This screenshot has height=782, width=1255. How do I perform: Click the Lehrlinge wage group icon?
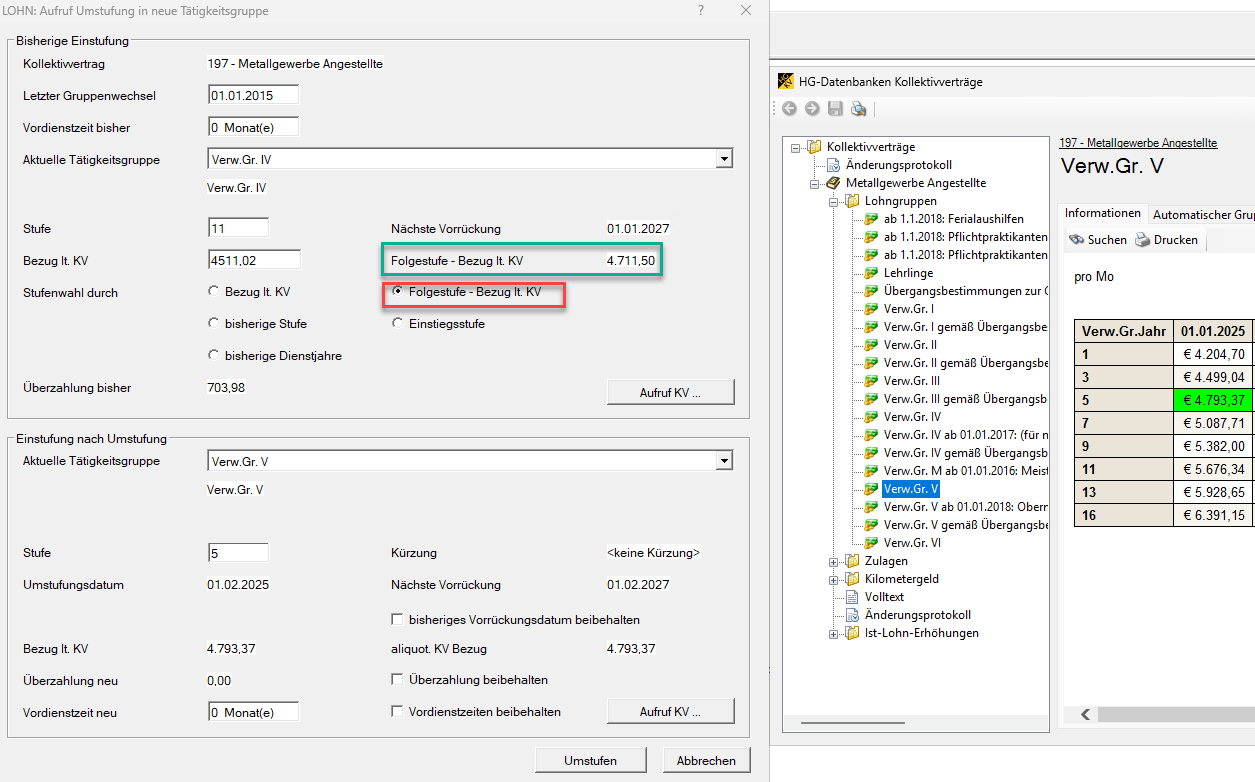pyautogui.click(x=871, y=273)
